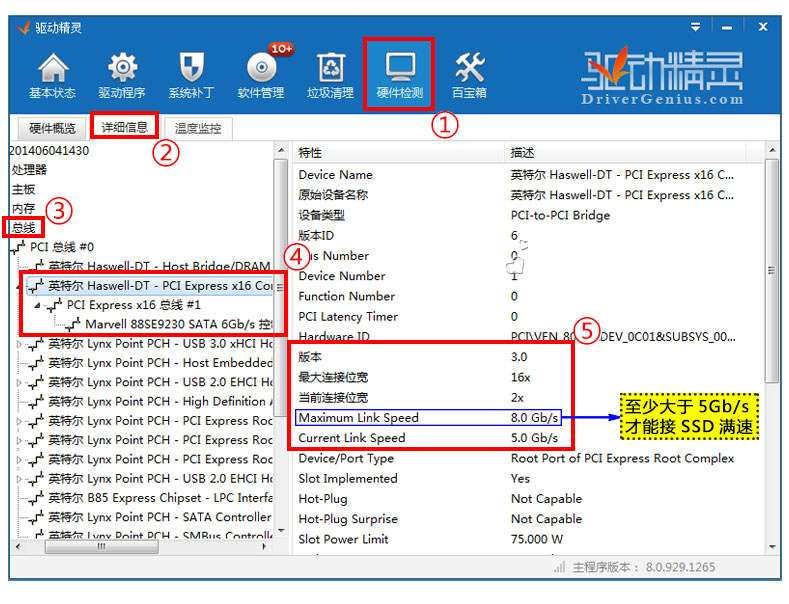
Task: Select the Current Link Speed row
Action: click(527, 438)
